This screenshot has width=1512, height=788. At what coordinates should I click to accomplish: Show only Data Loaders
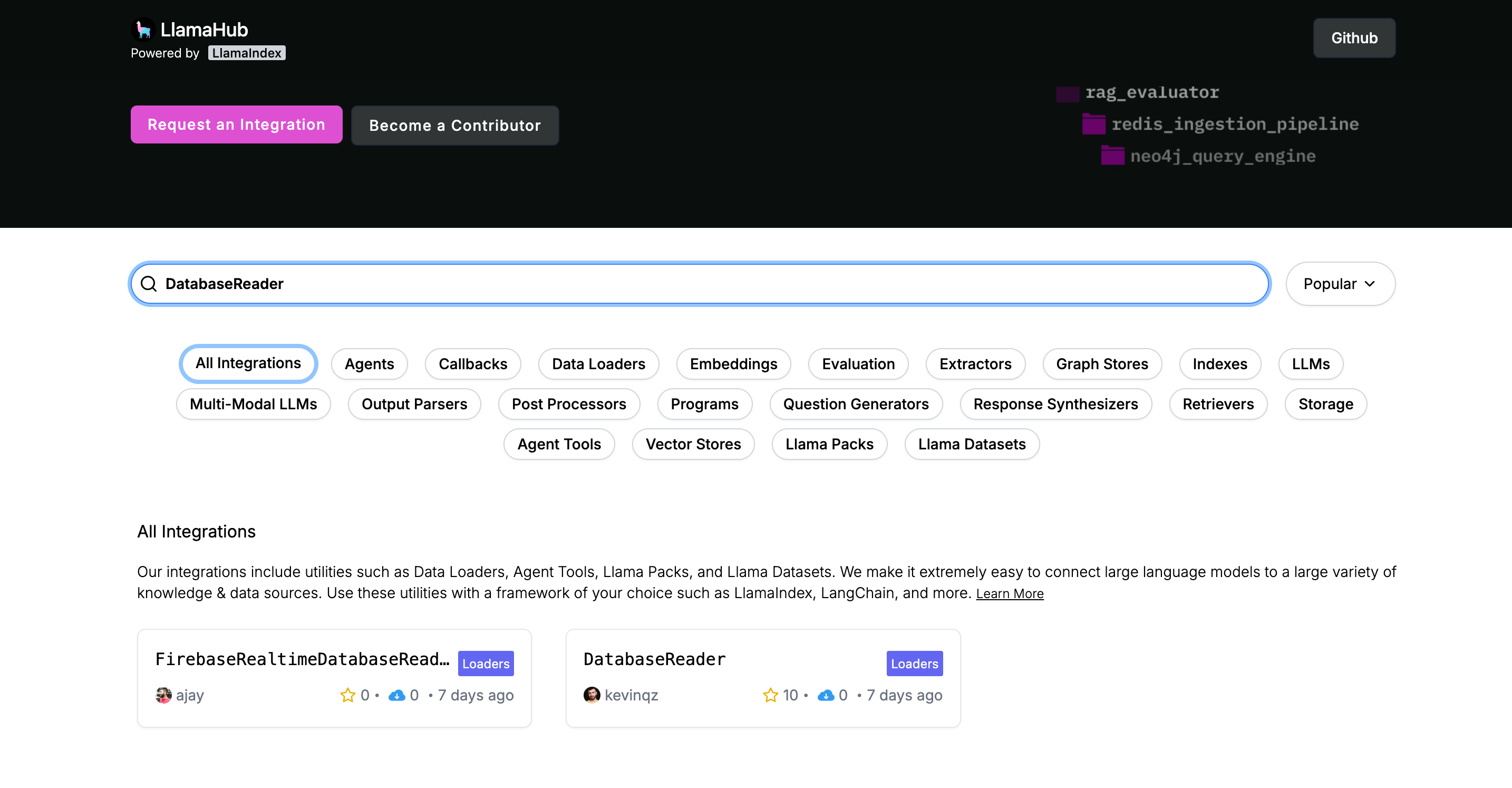(598, 364)
